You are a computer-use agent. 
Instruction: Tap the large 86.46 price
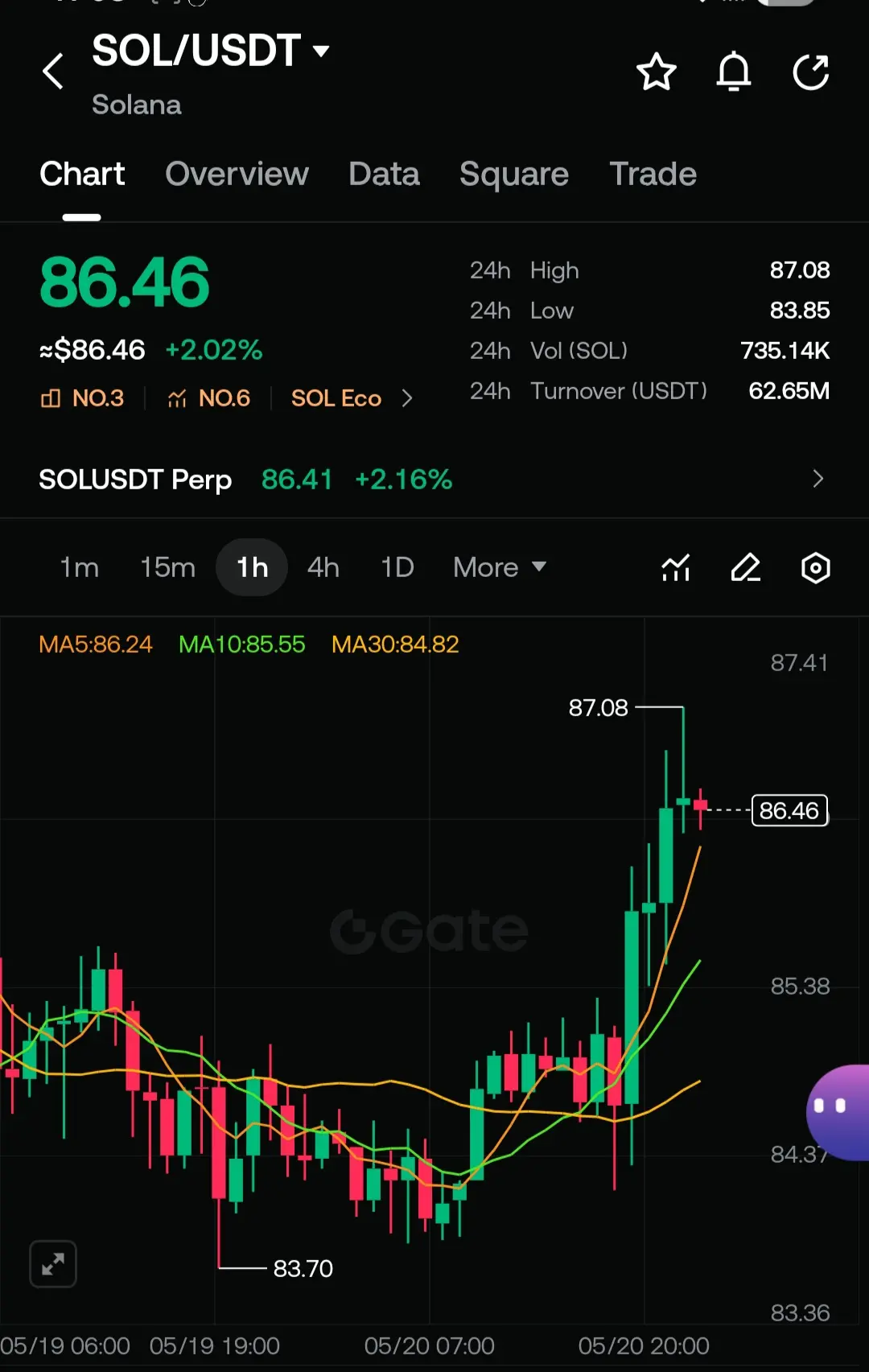(x=125, y=282)
